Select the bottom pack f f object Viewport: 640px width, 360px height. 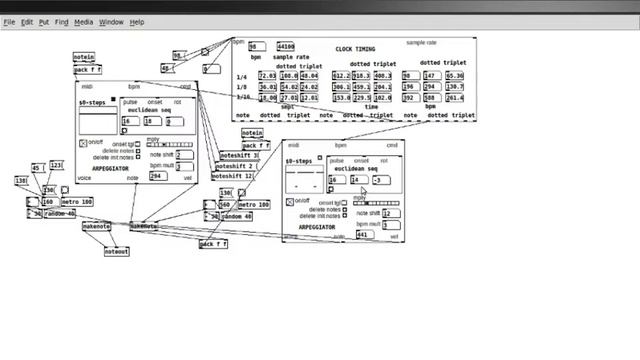click(x=213, y=244)
